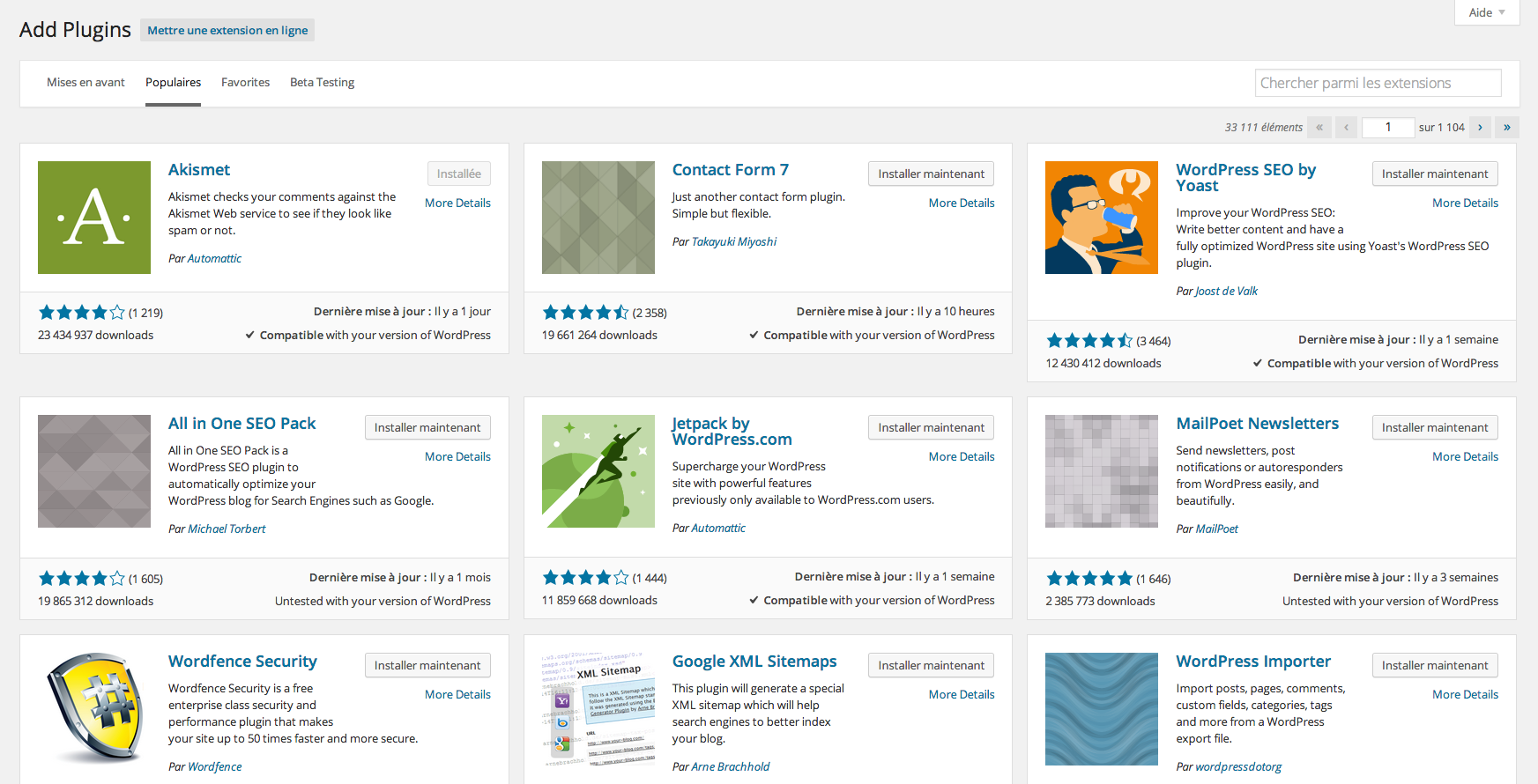Open More Details for Contact Form 7
The height and width of the screenshot is (784, 1538).
pos(962,203)
